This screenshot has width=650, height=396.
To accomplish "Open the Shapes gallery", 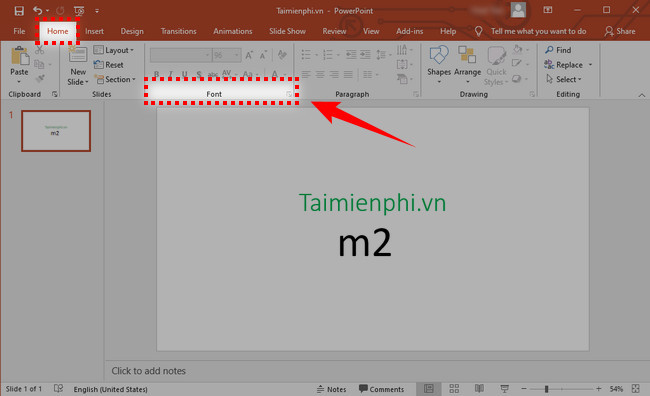I will point(439,56).
